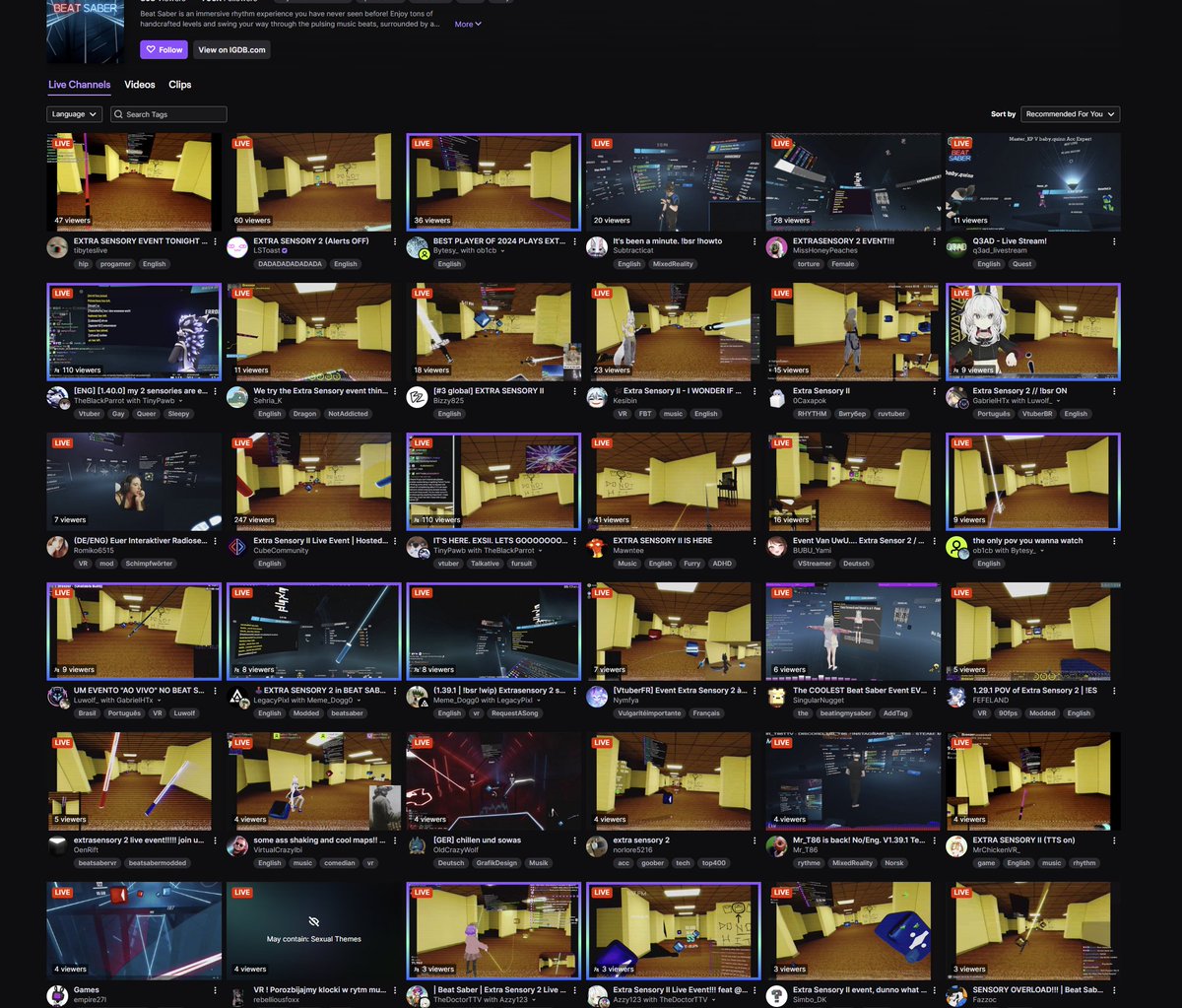Open more options for LSToast stream
This screenshot has width=1182, height=1008.
point(396,241)
